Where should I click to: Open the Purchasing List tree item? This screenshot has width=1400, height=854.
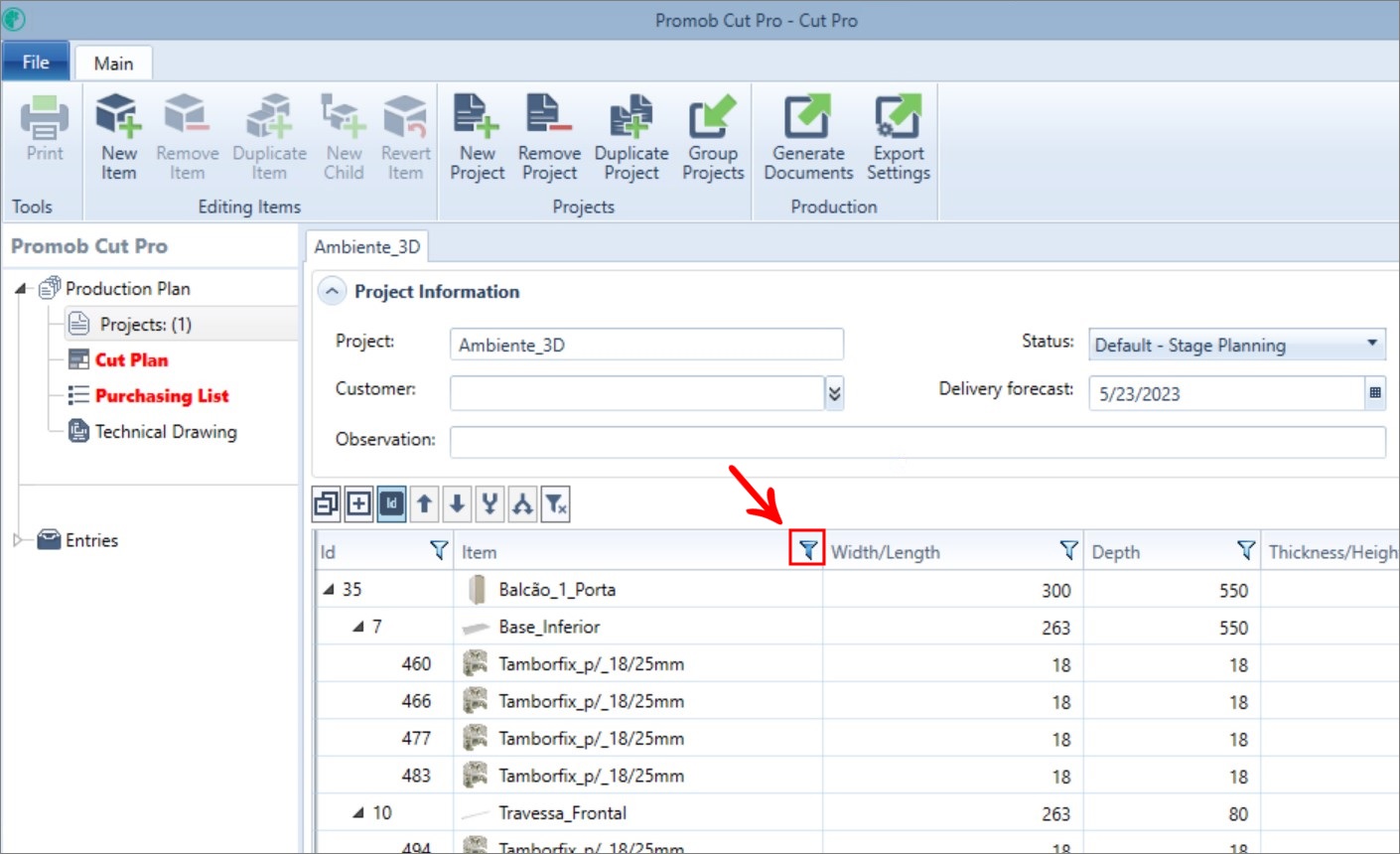tap(162, 395)
